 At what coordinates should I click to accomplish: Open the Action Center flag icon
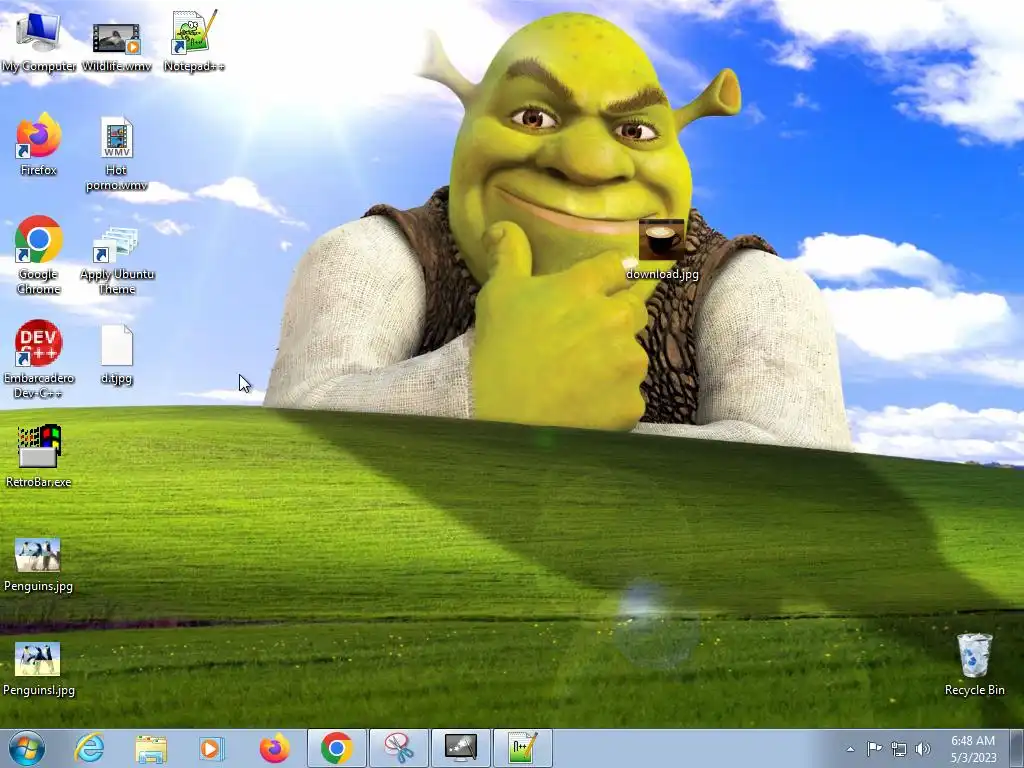tap(874, 749)
